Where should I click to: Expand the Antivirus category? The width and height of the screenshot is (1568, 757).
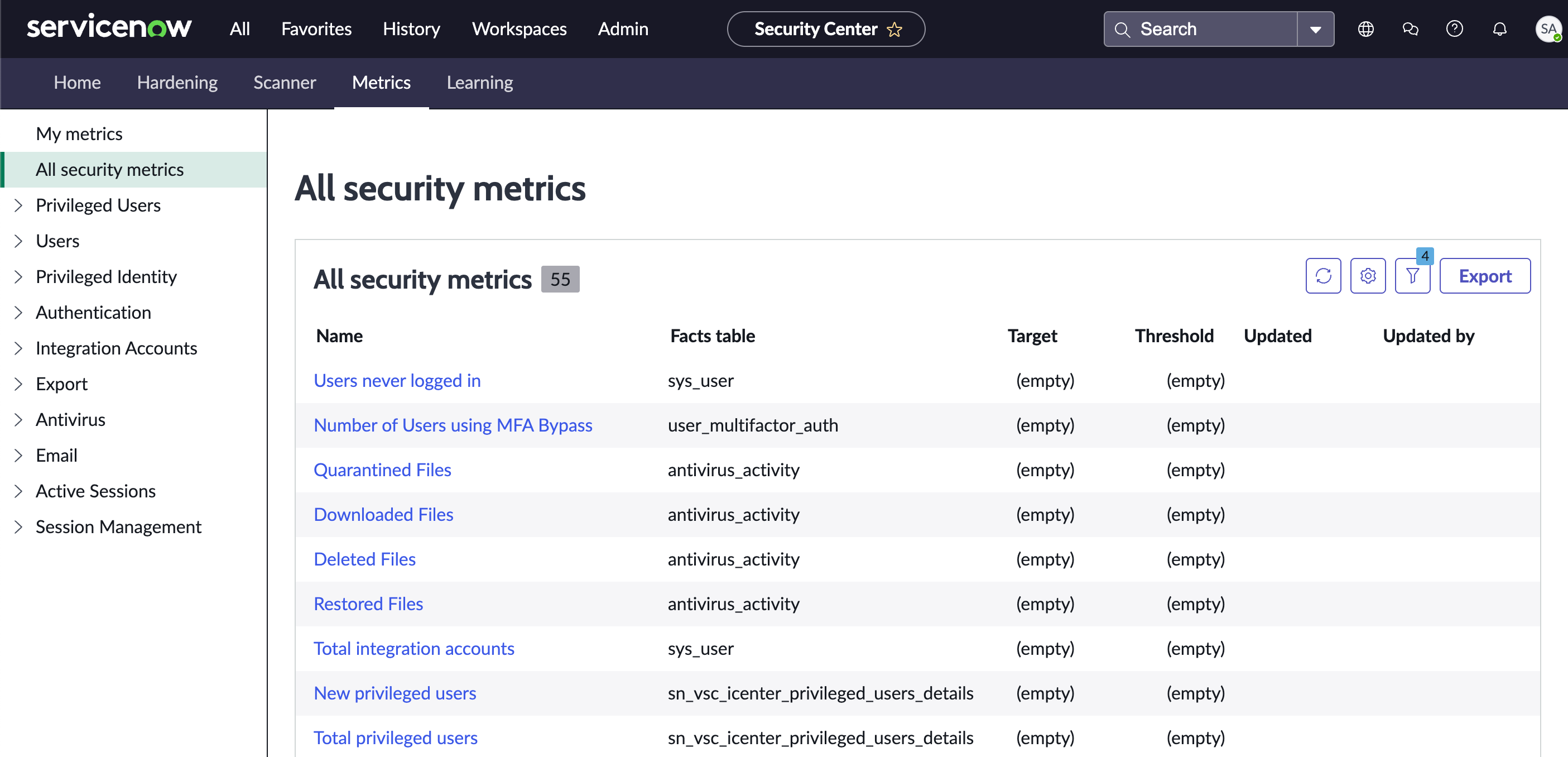pyautogui.click(x=18, y=420)
